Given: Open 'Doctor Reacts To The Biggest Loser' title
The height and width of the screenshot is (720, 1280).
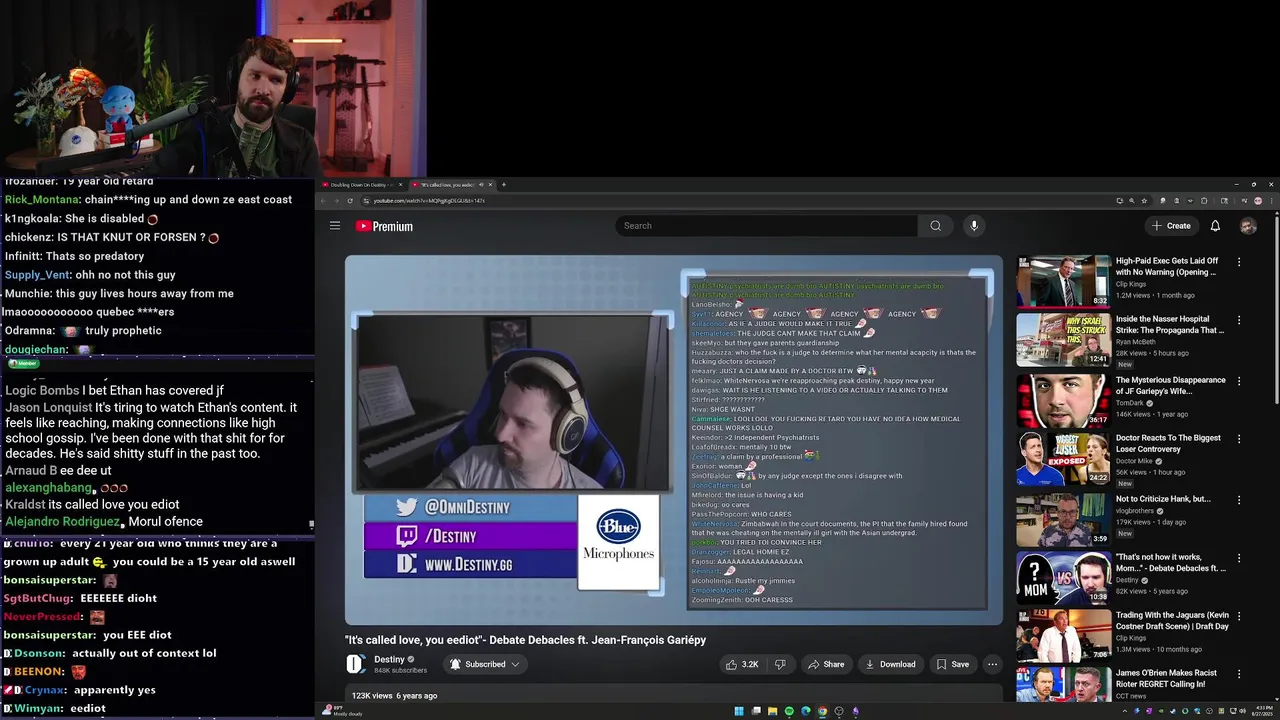Looking at the screenshot, I should tap(1168, 443).
